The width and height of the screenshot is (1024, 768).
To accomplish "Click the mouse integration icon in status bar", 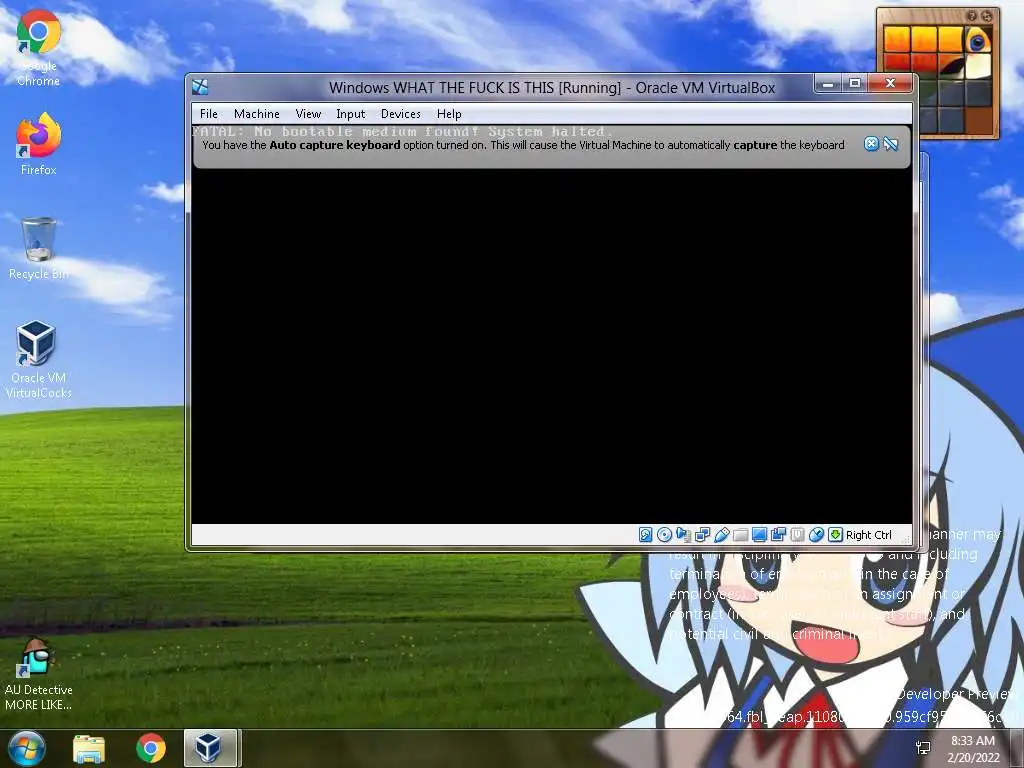I will click(816, 535).
